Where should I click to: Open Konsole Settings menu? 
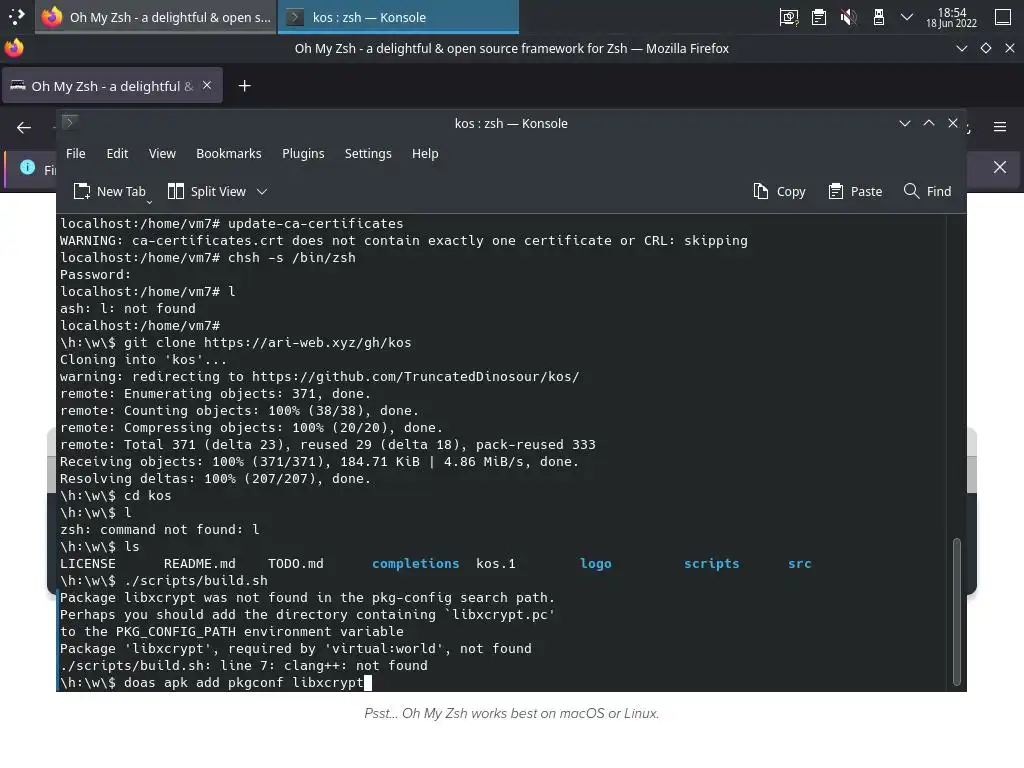368,153
